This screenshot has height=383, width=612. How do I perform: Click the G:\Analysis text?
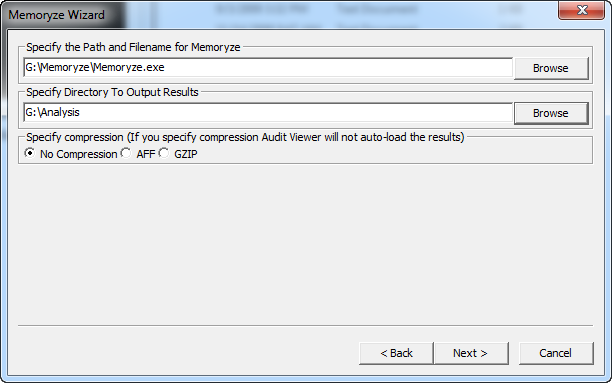(53, 112)
